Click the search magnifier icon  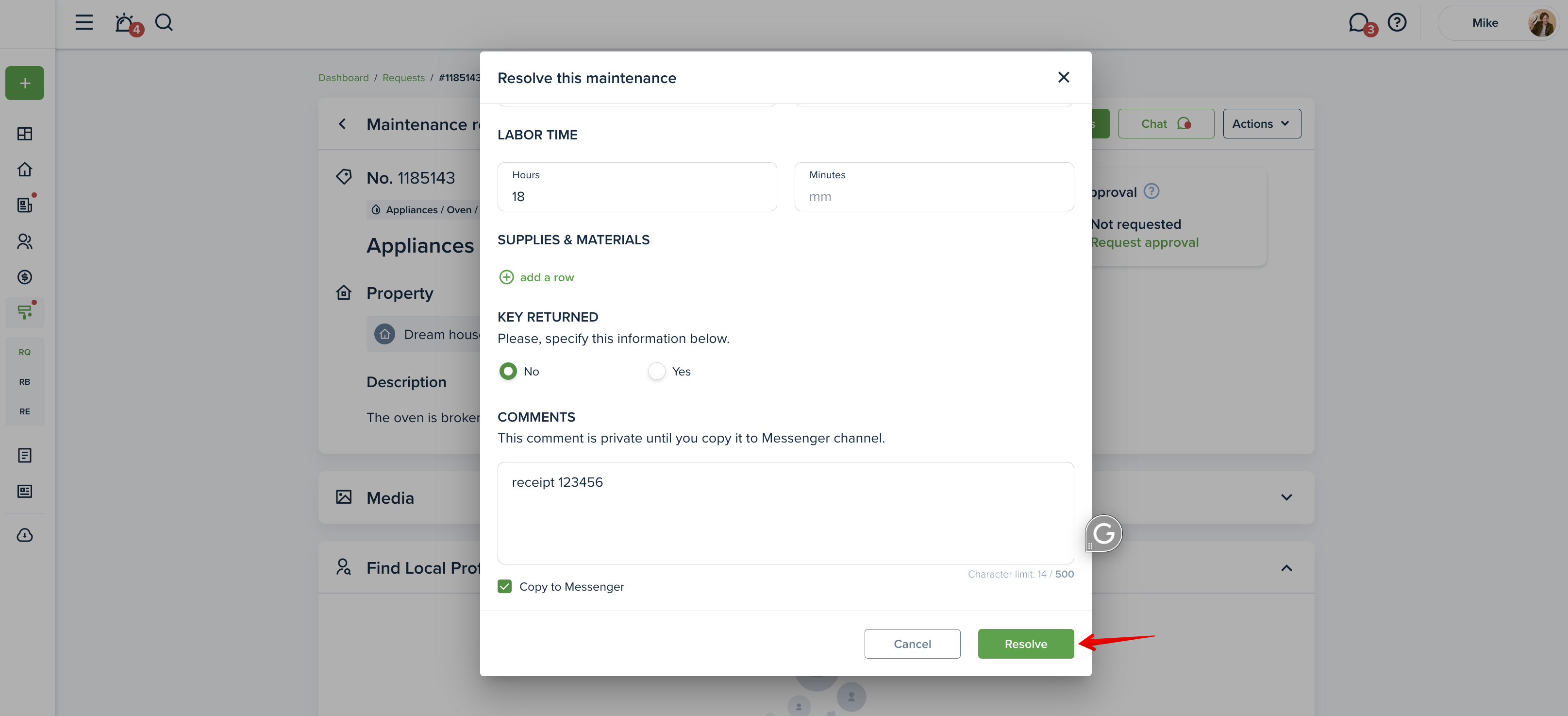pos(164,22)
